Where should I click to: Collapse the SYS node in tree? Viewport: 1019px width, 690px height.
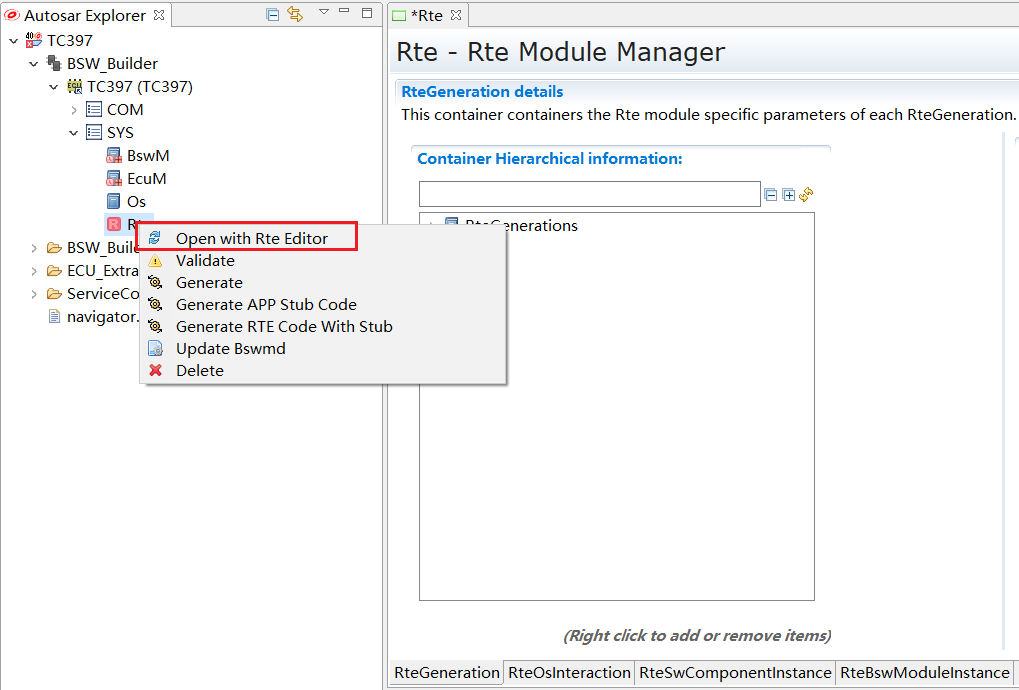[x=74, y=133]
